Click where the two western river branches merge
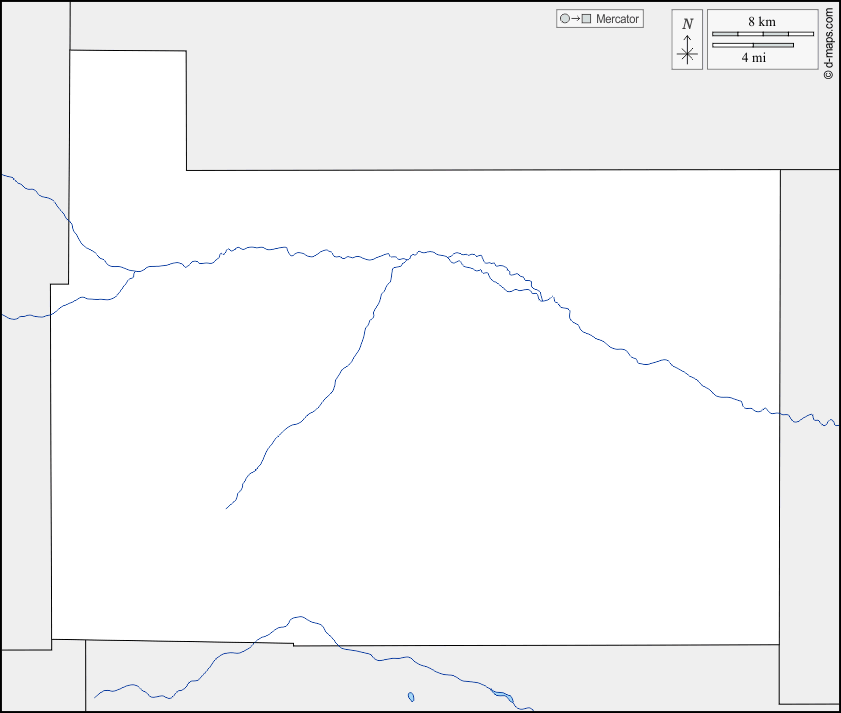This screenshot has width=841, height=713. point(136,271)
